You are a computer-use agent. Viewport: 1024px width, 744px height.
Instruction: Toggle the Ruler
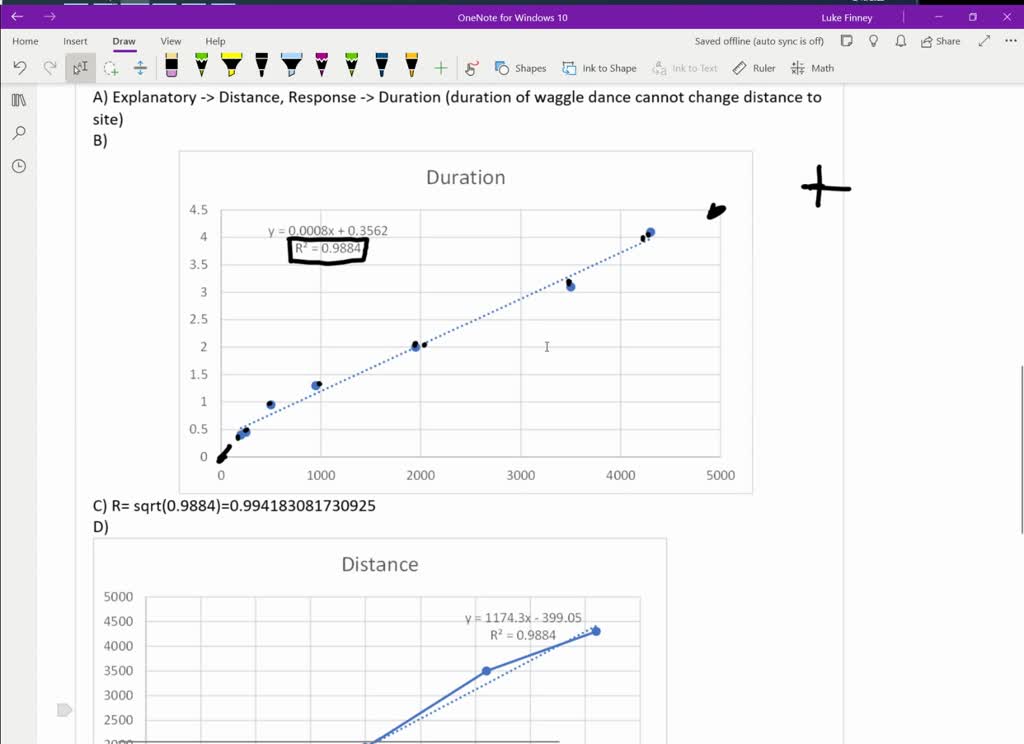pyautogui.click(x=754, y=68)
